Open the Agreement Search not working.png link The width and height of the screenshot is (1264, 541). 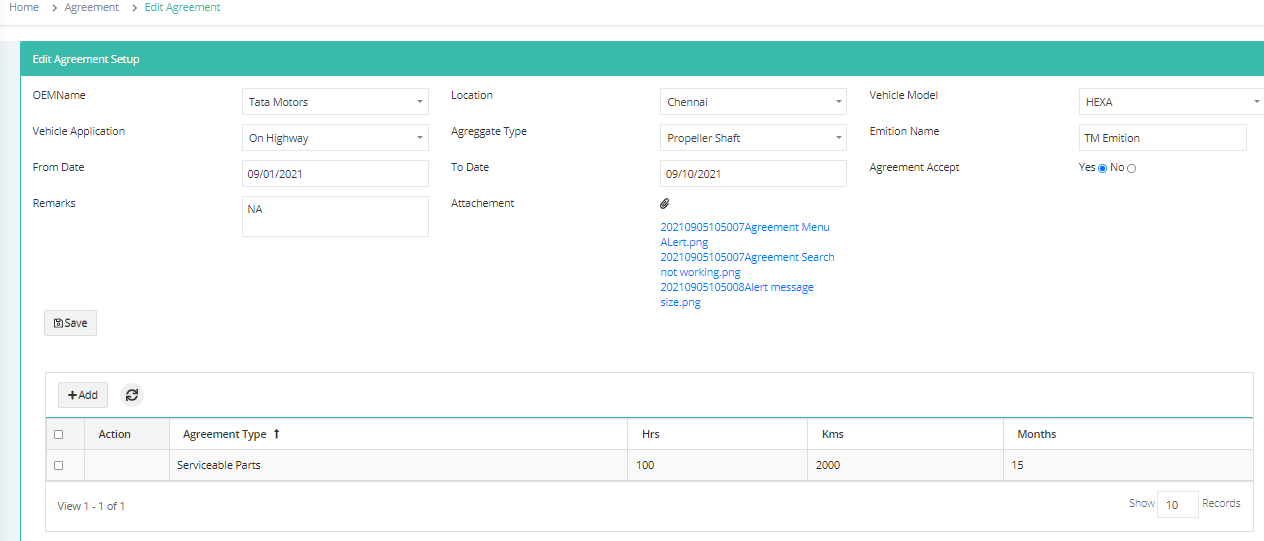(747, 265)
